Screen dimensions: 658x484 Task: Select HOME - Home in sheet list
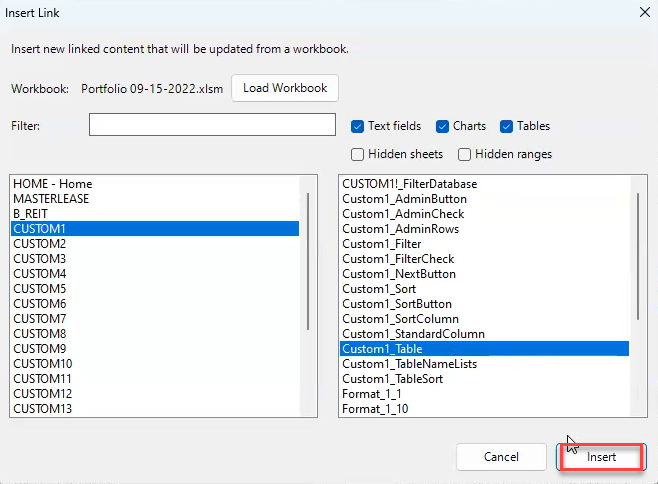pos(155,184)
